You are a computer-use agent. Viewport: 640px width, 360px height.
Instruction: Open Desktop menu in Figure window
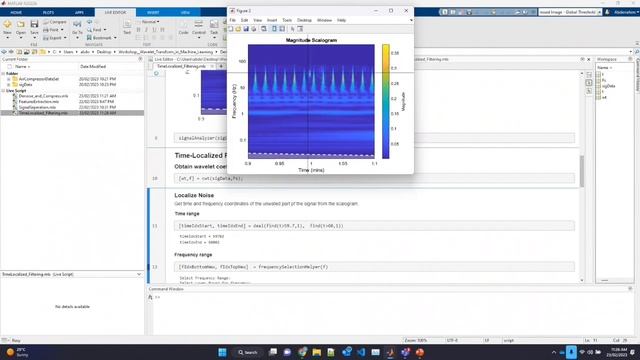coord(304,20)
